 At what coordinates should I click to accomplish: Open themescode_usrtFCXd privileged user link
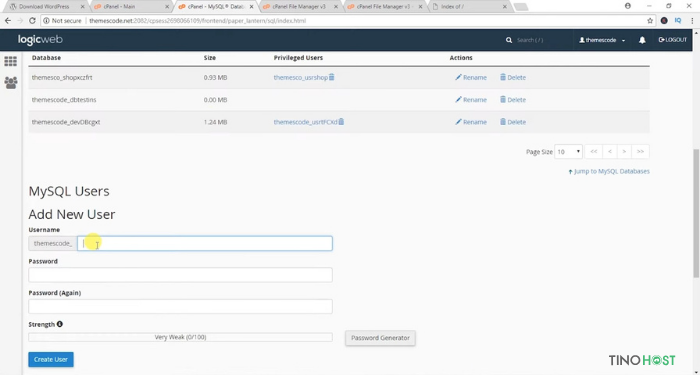tap(305, 122)
